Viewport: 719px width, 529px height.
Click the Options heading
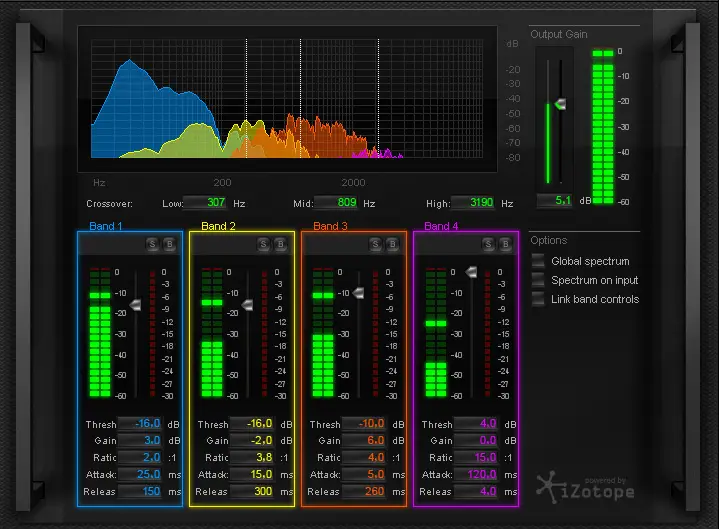[548, 240]
